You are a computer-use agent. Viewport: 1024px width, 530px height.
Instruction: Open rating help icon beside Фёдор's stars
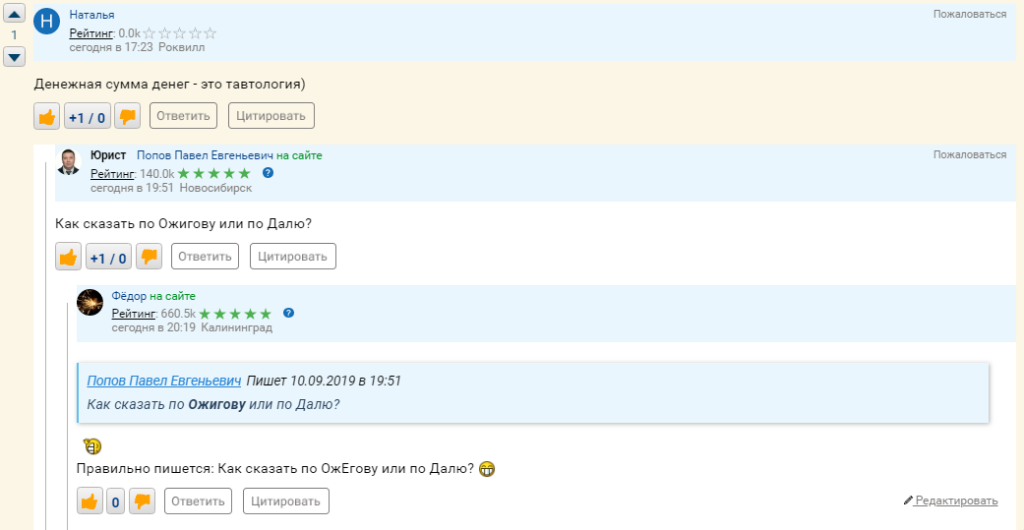coord(288,313)
